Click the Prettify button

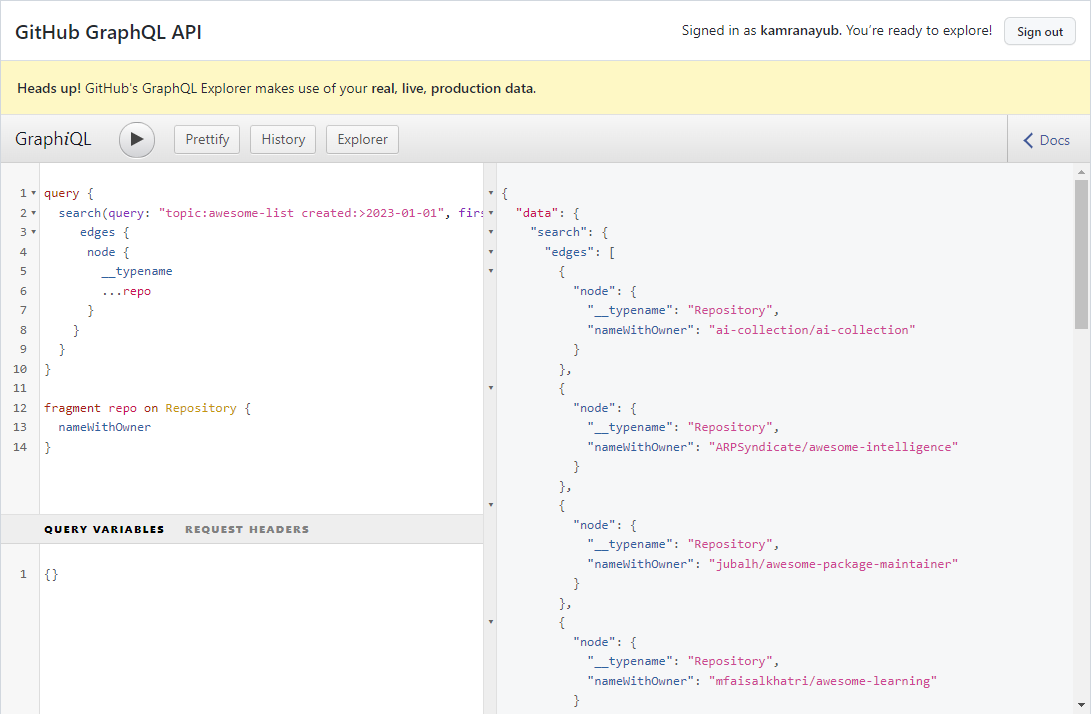(207, 140)
